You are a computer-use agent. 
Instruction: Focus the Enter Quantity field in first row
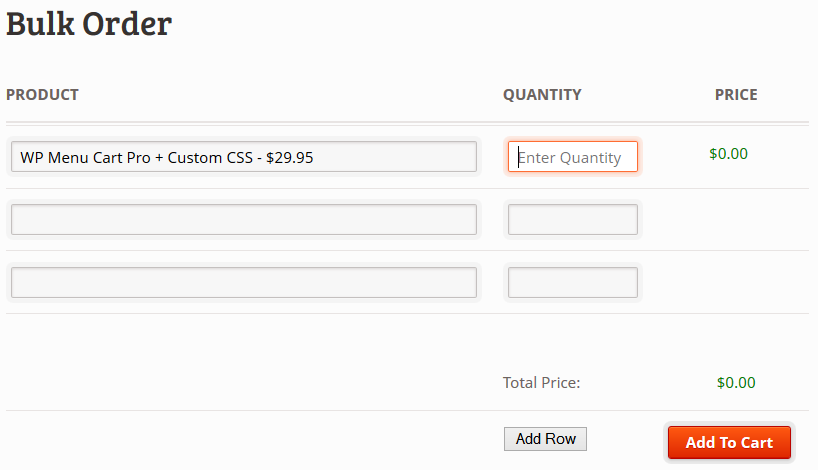[x=573, y=157]
